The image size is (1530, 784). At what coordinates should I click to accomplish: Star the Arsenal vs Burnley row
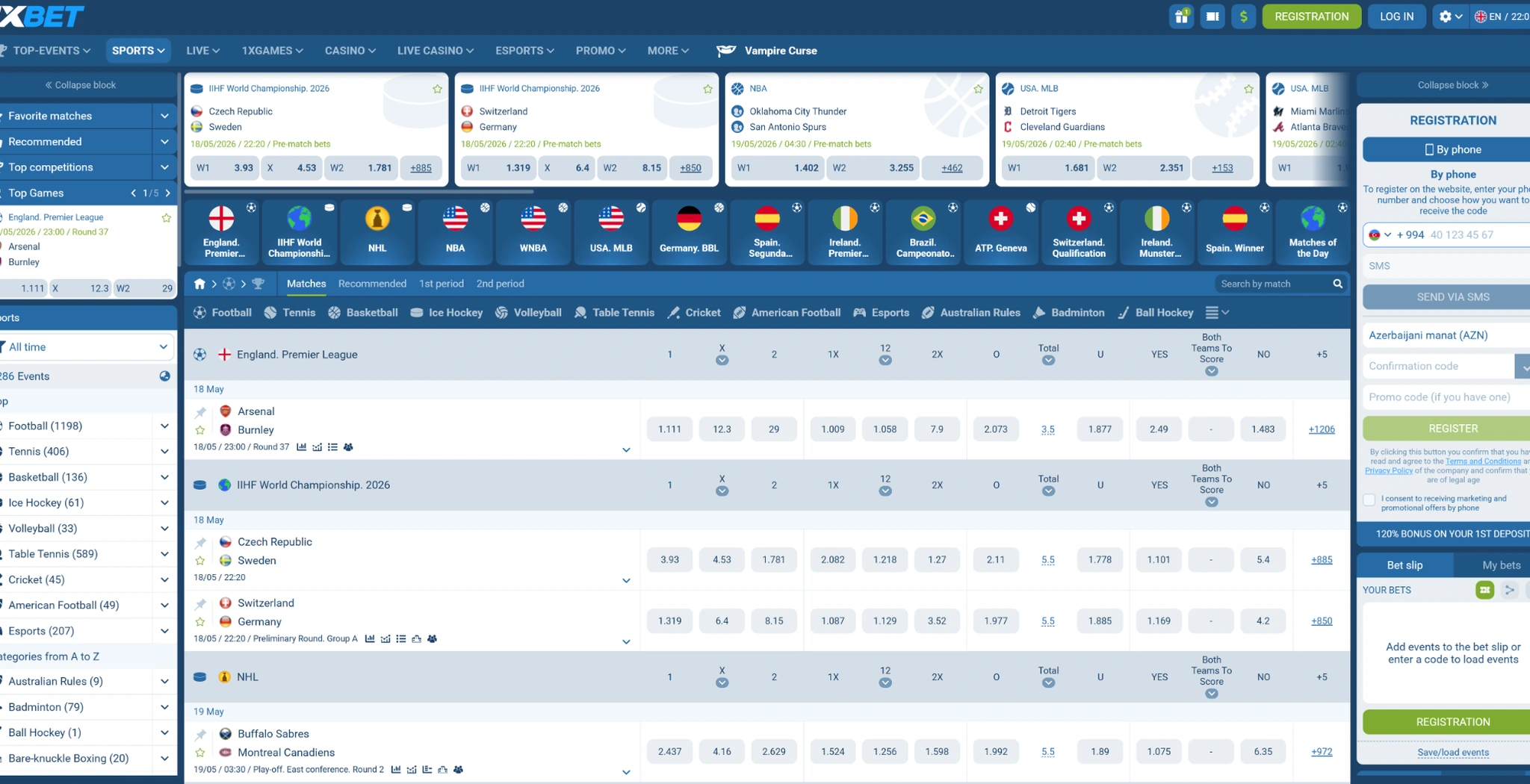pyautogui.click(x=200, y=430)
